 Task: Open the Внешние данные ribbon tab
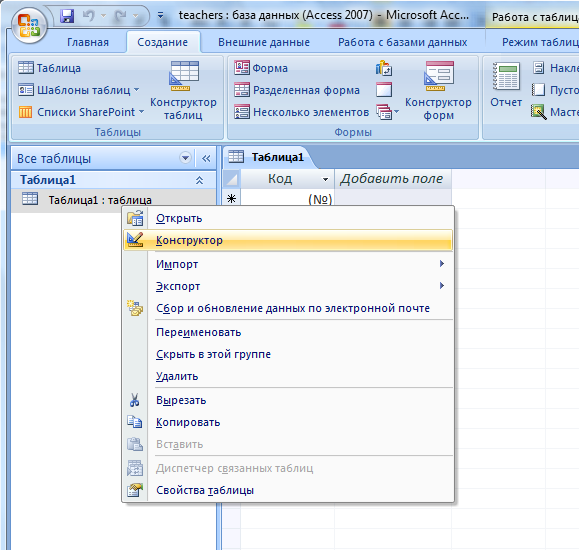264,42
